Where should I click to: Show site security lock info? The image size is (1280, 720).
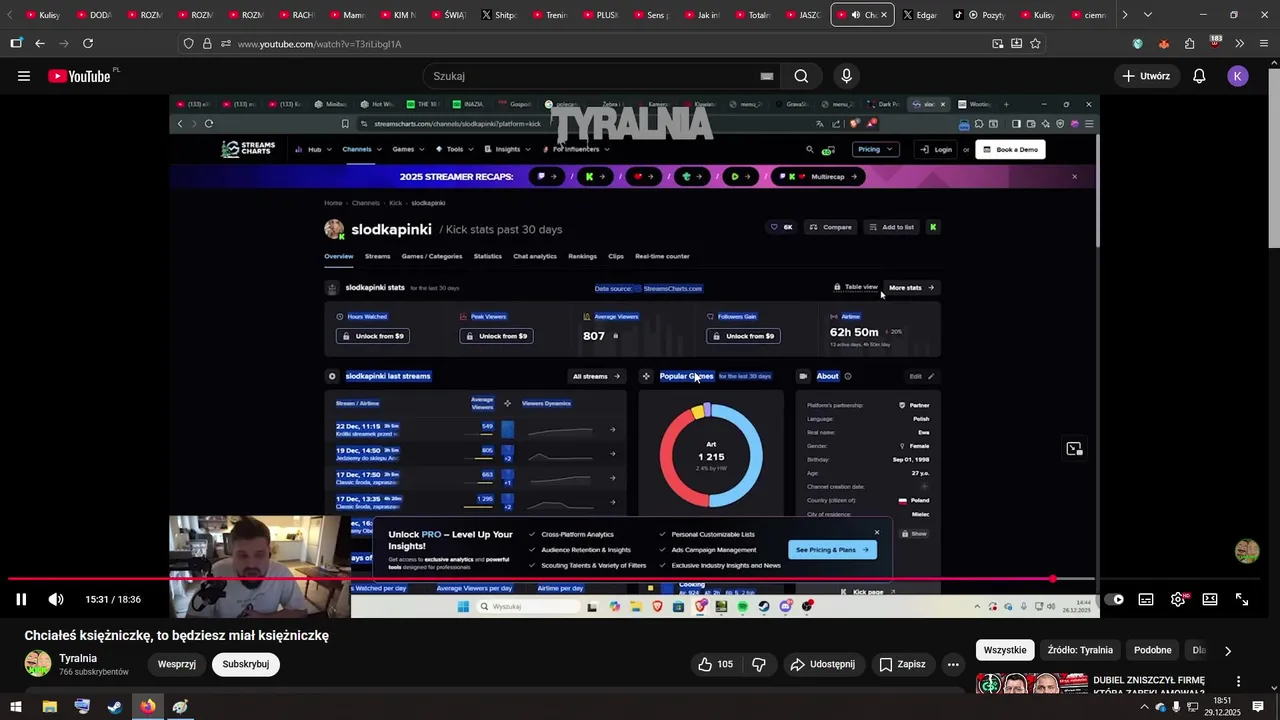click(207, 44)
